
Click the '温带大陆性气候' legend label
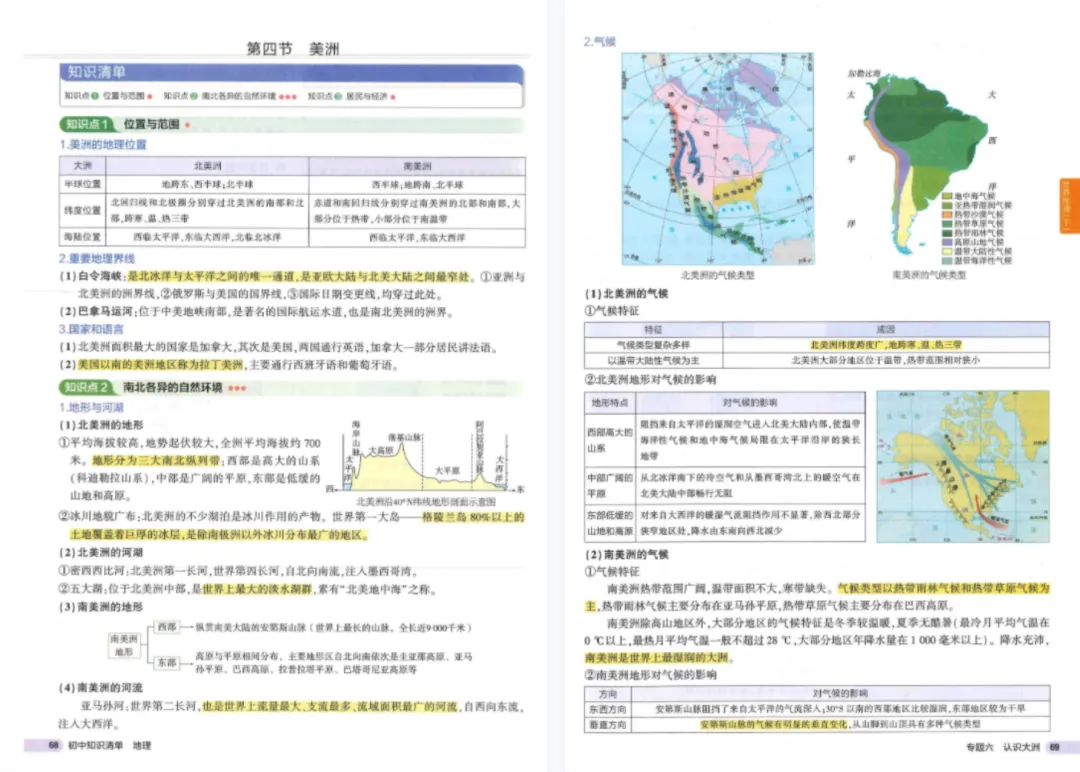[x=983, y=251]
